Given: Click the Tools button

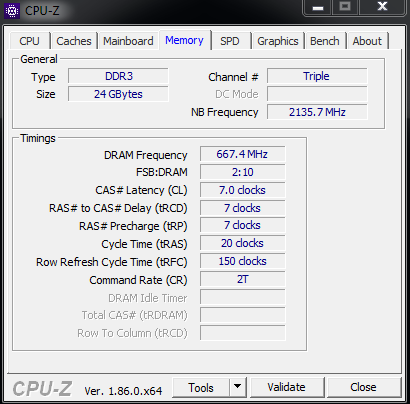Looking at the screenshot, I should coord(201,387).
